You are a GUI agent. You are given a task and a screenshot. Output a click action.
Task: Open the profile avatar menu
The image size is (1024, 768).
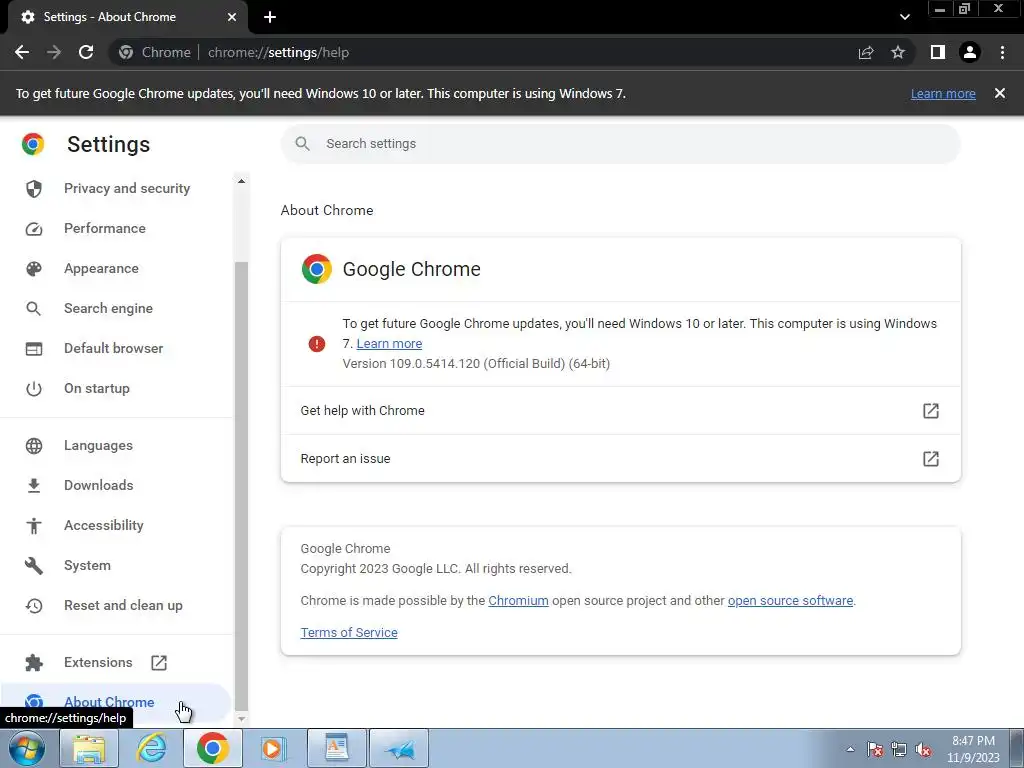970,52
